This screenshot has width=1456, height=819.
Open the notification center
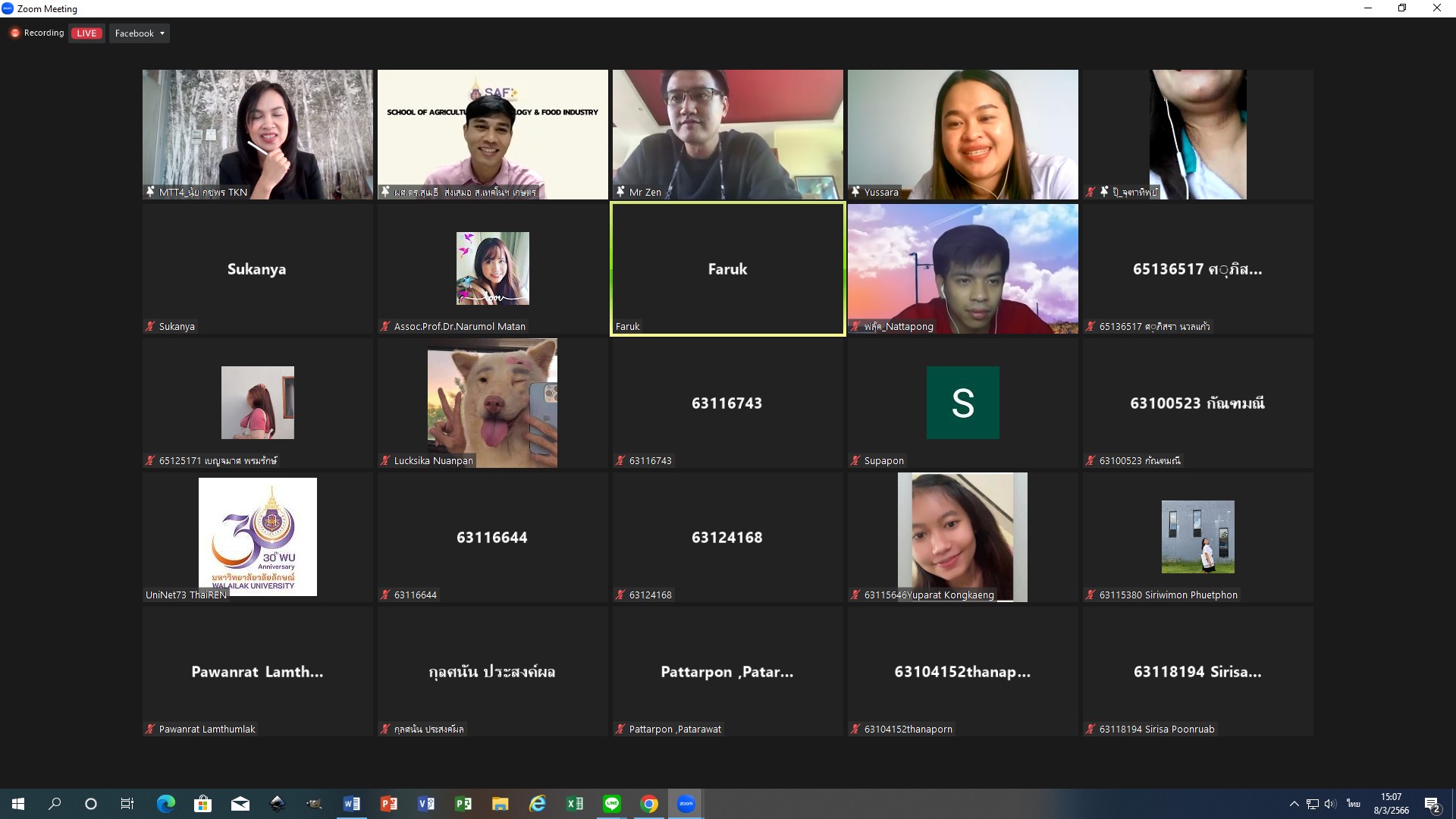pos(1432,804)
